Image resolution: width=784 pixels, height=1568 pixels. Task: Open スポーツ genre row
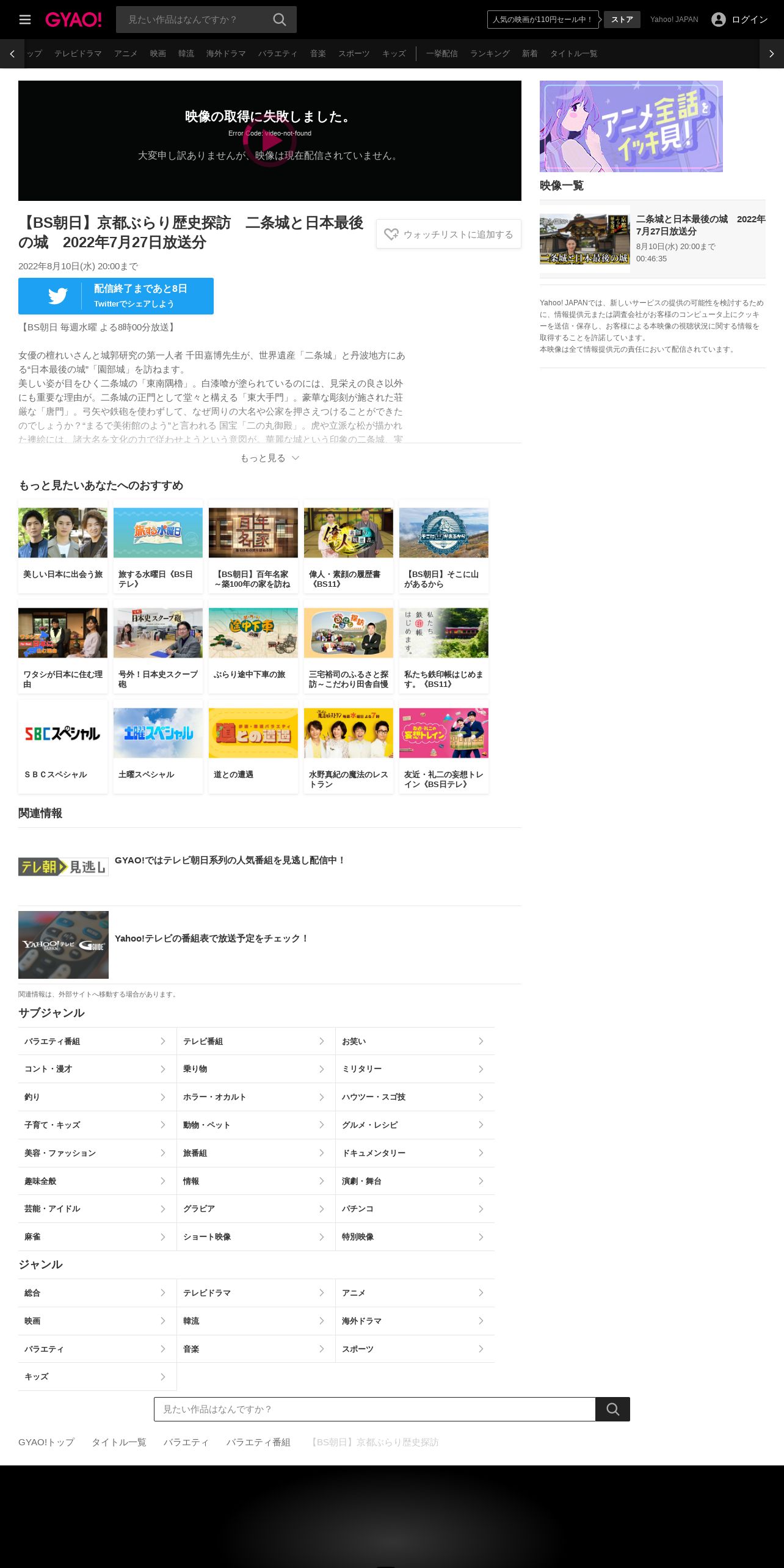pyautogui.click(x=415, y=1349)
